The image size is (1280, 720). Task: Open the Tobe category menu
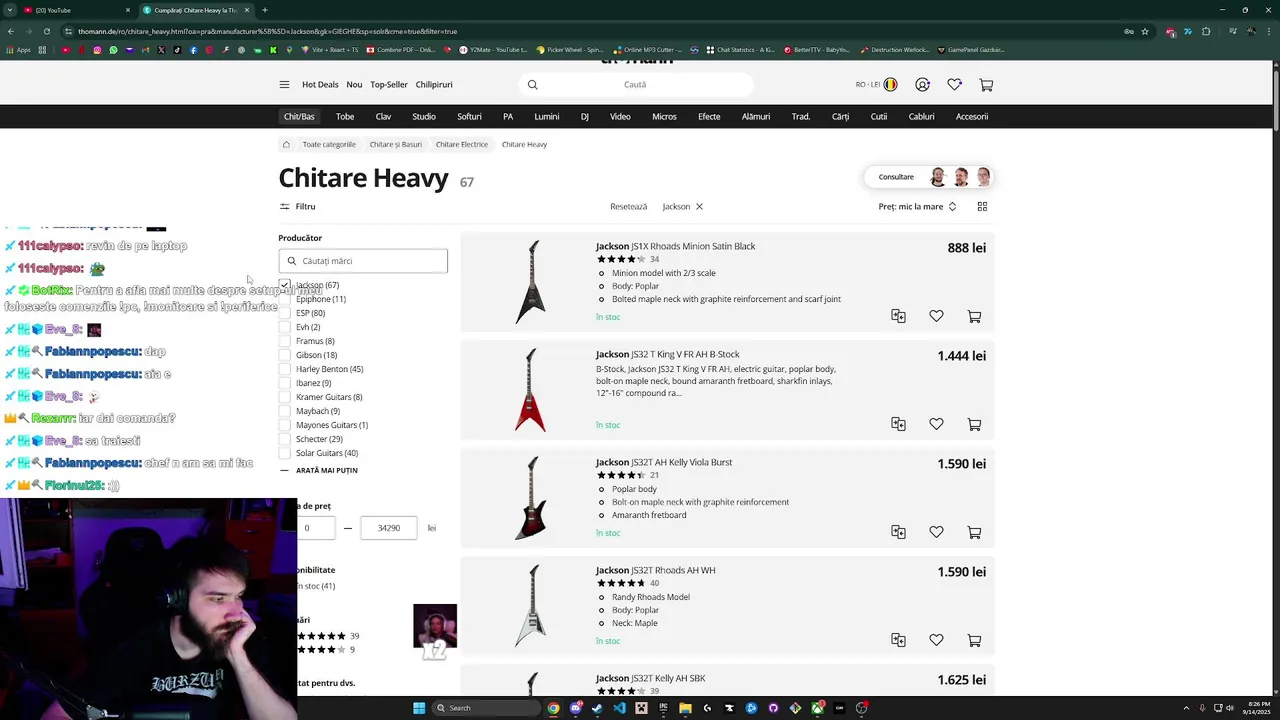[x=345, y=117]
